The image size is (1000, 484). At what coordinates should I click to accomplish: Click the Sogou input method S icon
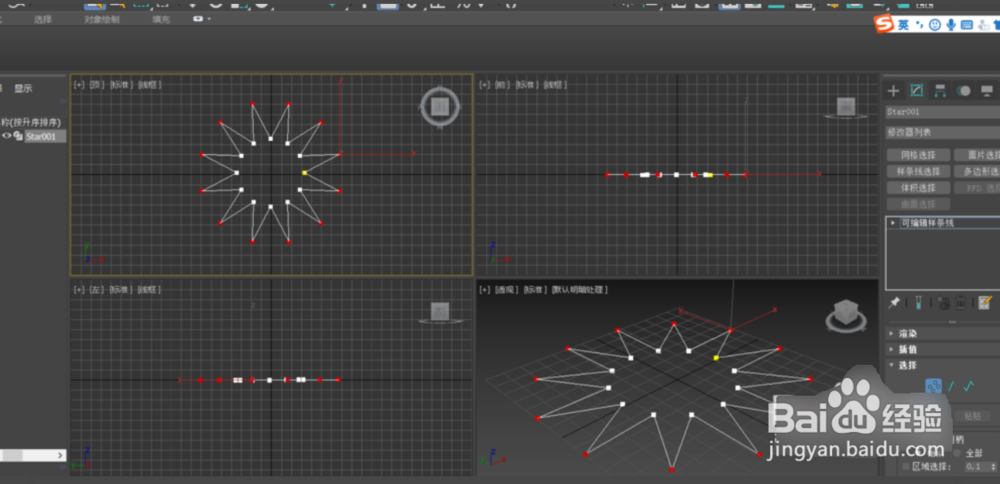[883, 25]
